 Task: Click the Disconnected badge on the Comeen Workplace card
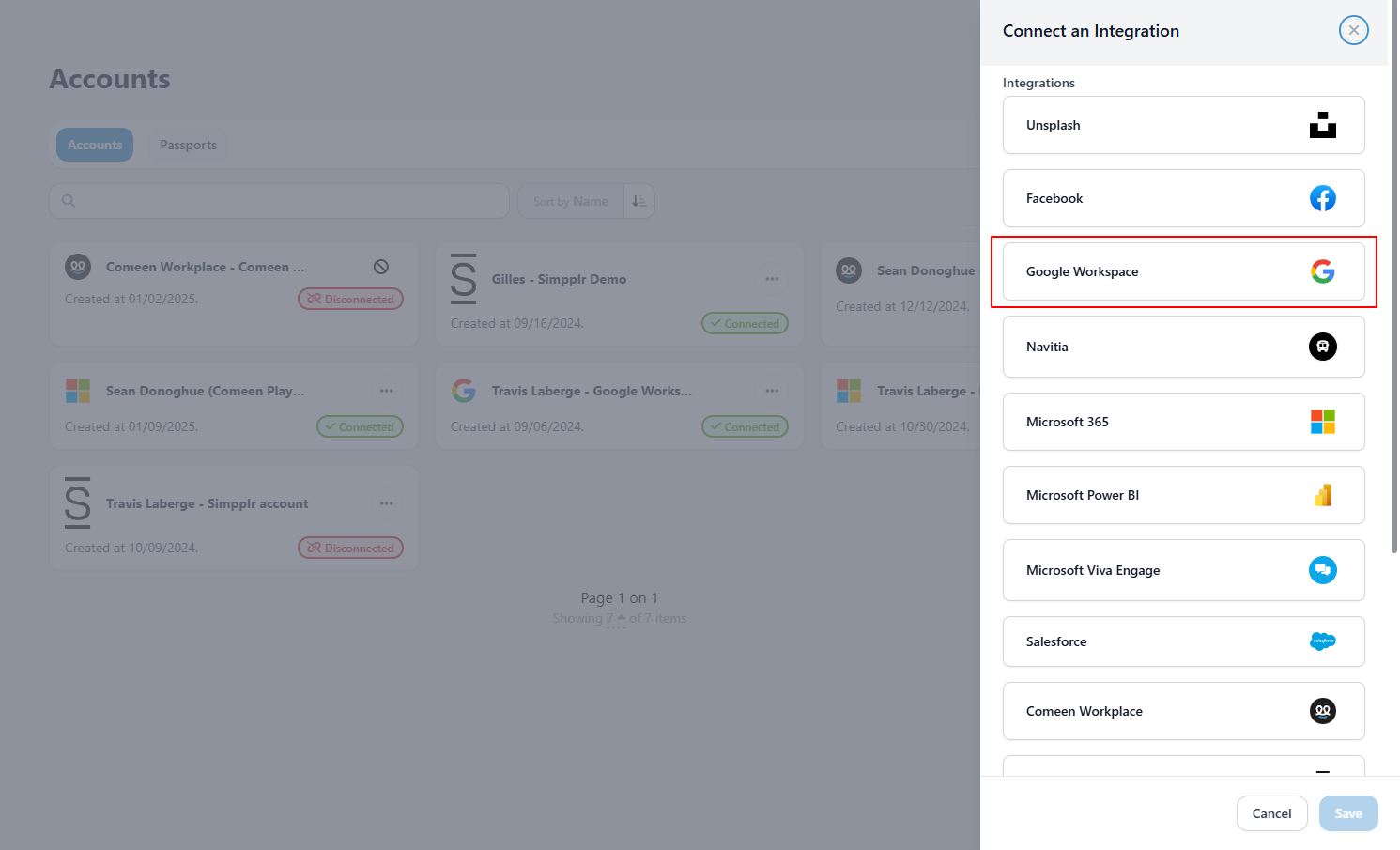350,299
